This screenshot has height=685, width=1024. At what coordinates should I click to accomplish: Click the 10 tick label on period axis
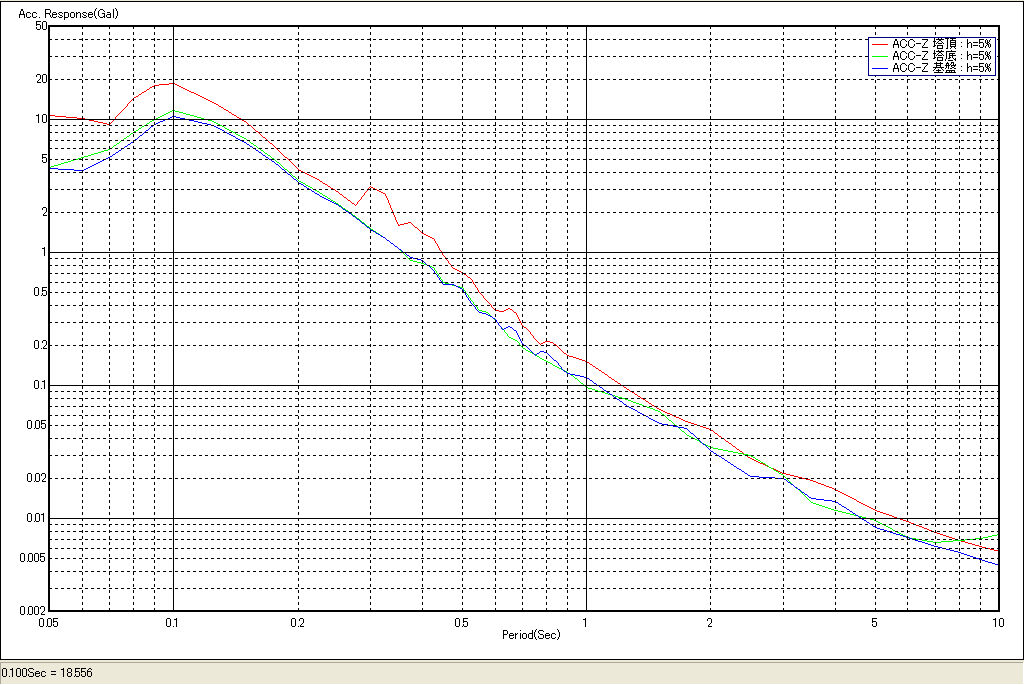click(x=997, y=621)
